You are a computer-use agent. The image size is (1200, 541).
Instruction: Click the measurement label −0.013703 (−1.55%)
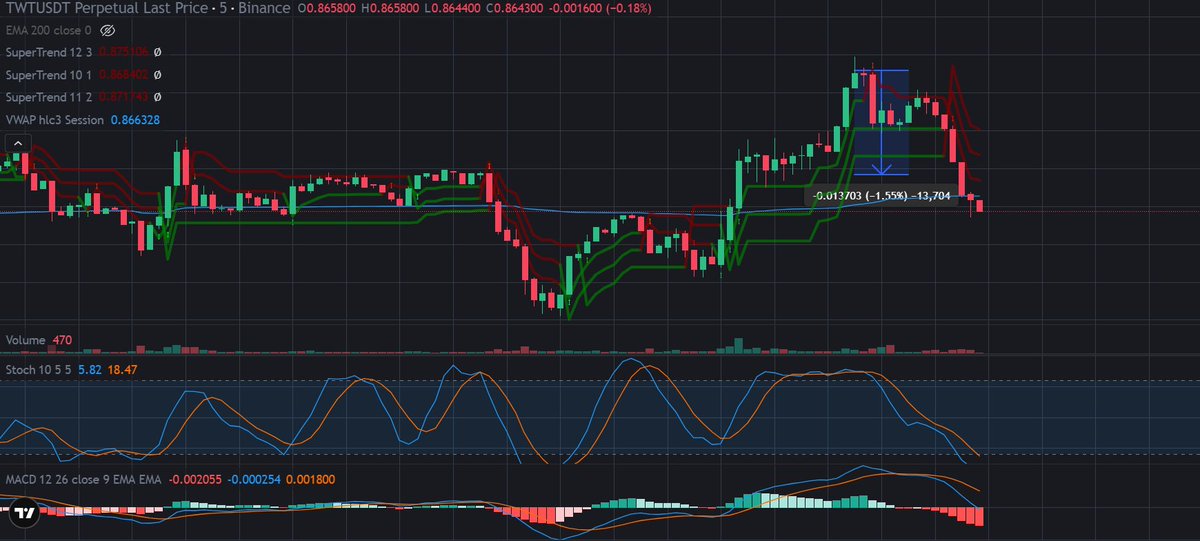tap(881, 196)
